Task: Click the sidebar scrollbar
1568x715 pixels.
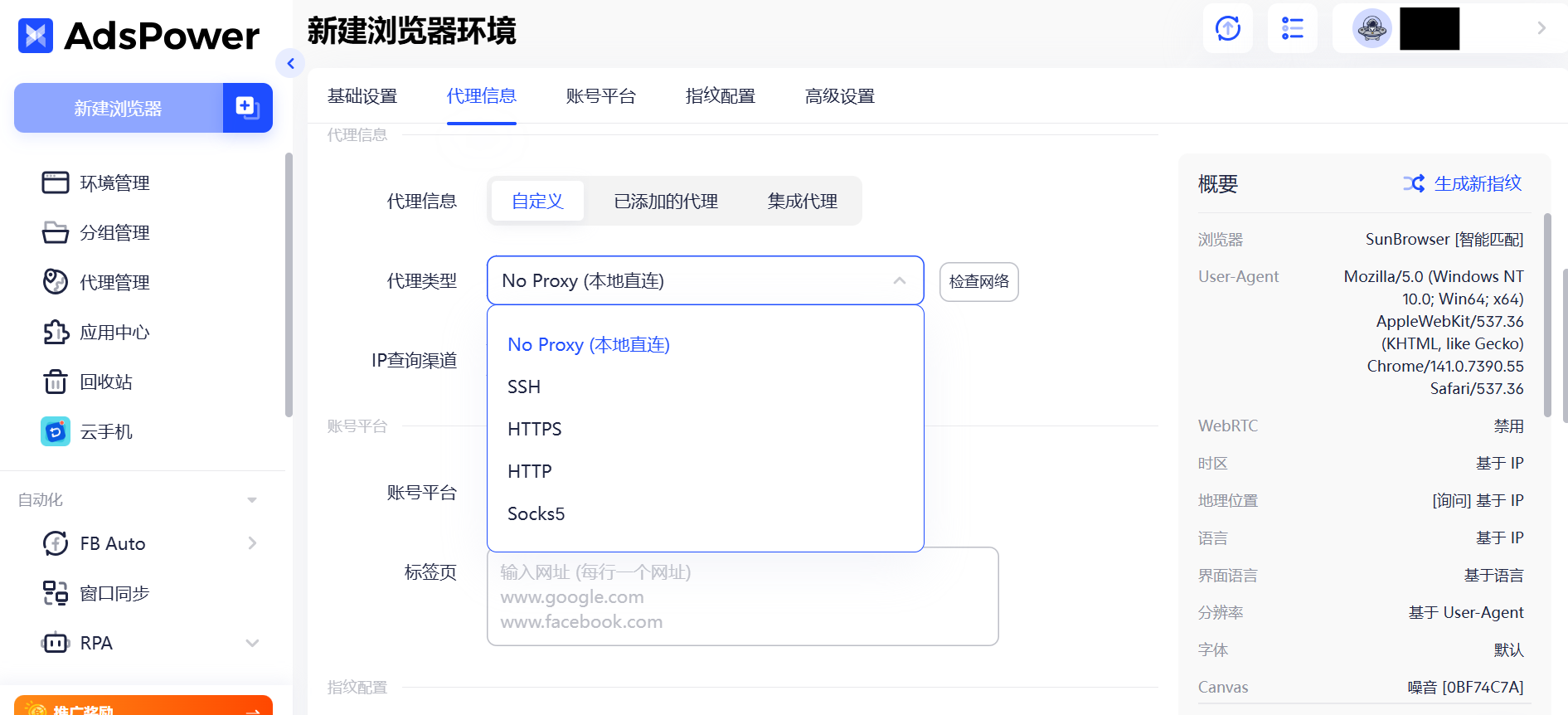Action: (289, 285)
